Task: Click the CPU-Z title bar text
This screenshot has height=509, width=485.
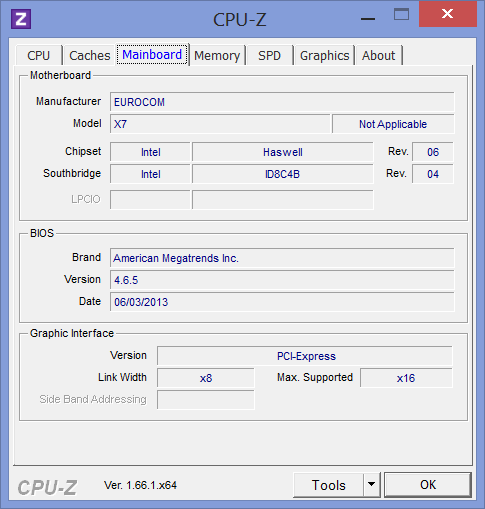Action: tap(240, 19)
